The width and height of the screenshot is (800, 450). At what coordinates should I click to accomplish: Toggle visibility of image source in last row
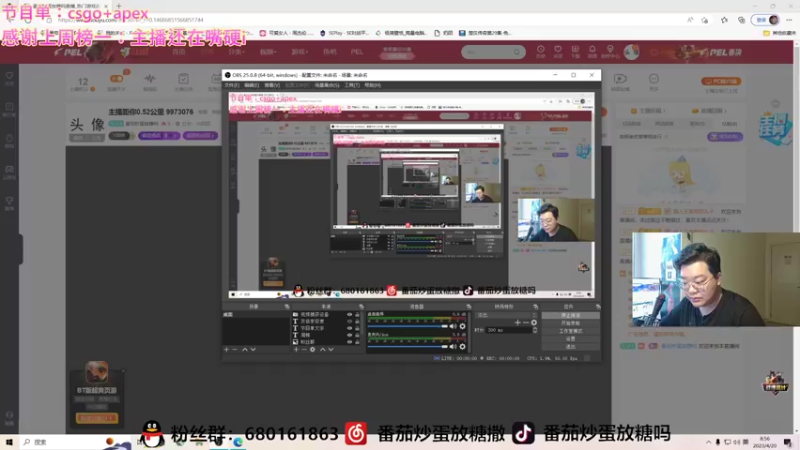coord(349,341)
